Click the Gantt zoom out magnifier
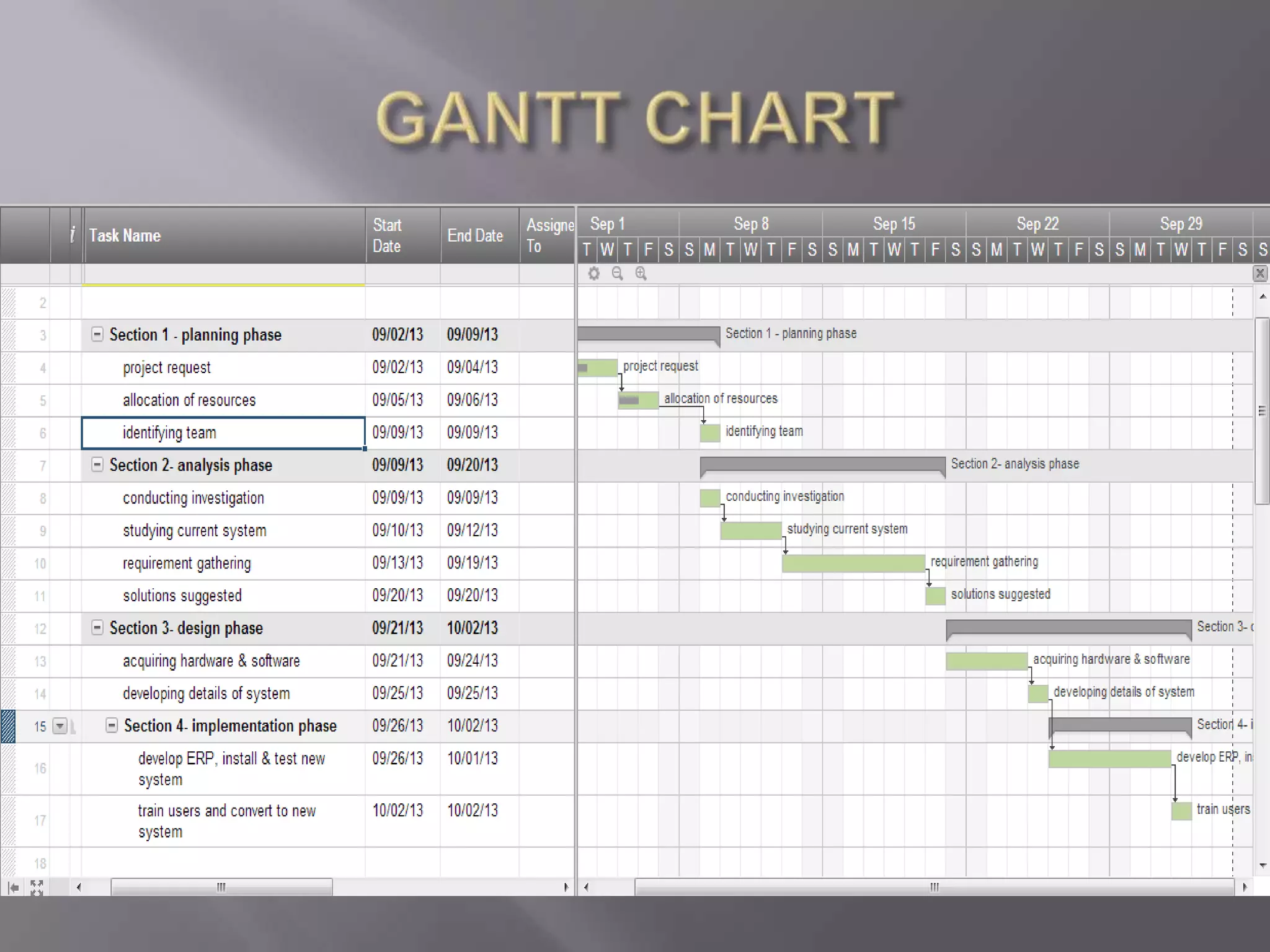This screenshot has width=1270, height=952. (x=617, y=273)
